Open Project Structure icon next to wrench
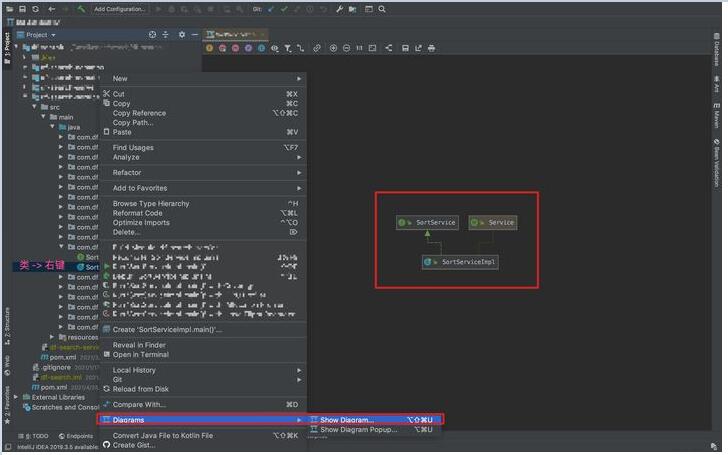The width and height of the screenshot is (728, 455). tap(352, 9)
